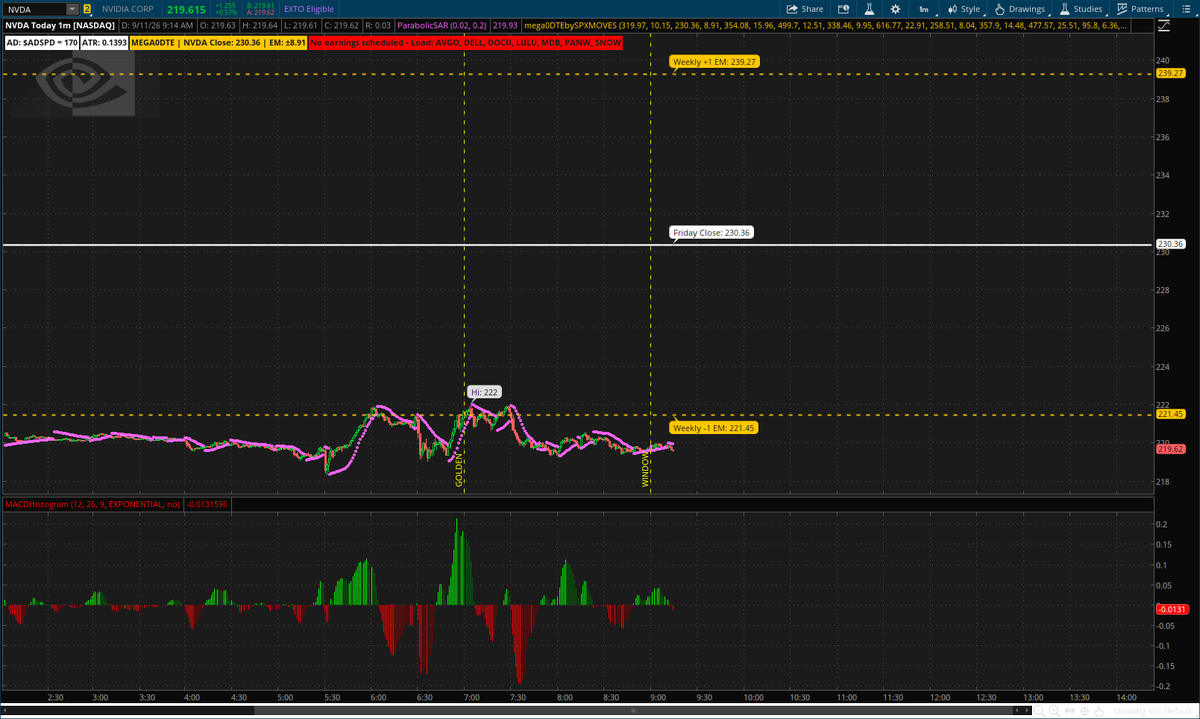
Task: Click the ATR: 0.1393 label
Action: point(106,44)
